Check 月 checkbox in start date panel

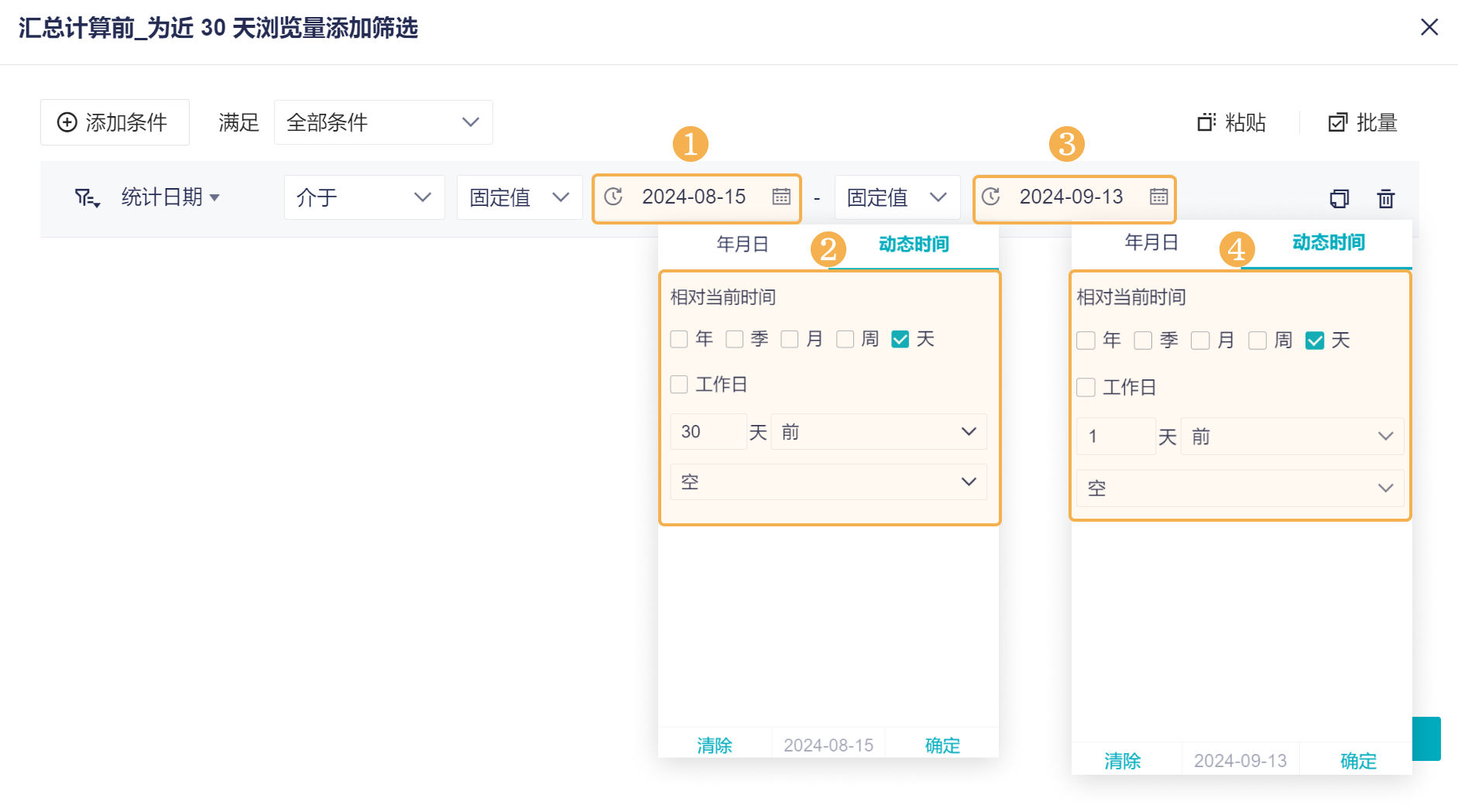point(790,339)
